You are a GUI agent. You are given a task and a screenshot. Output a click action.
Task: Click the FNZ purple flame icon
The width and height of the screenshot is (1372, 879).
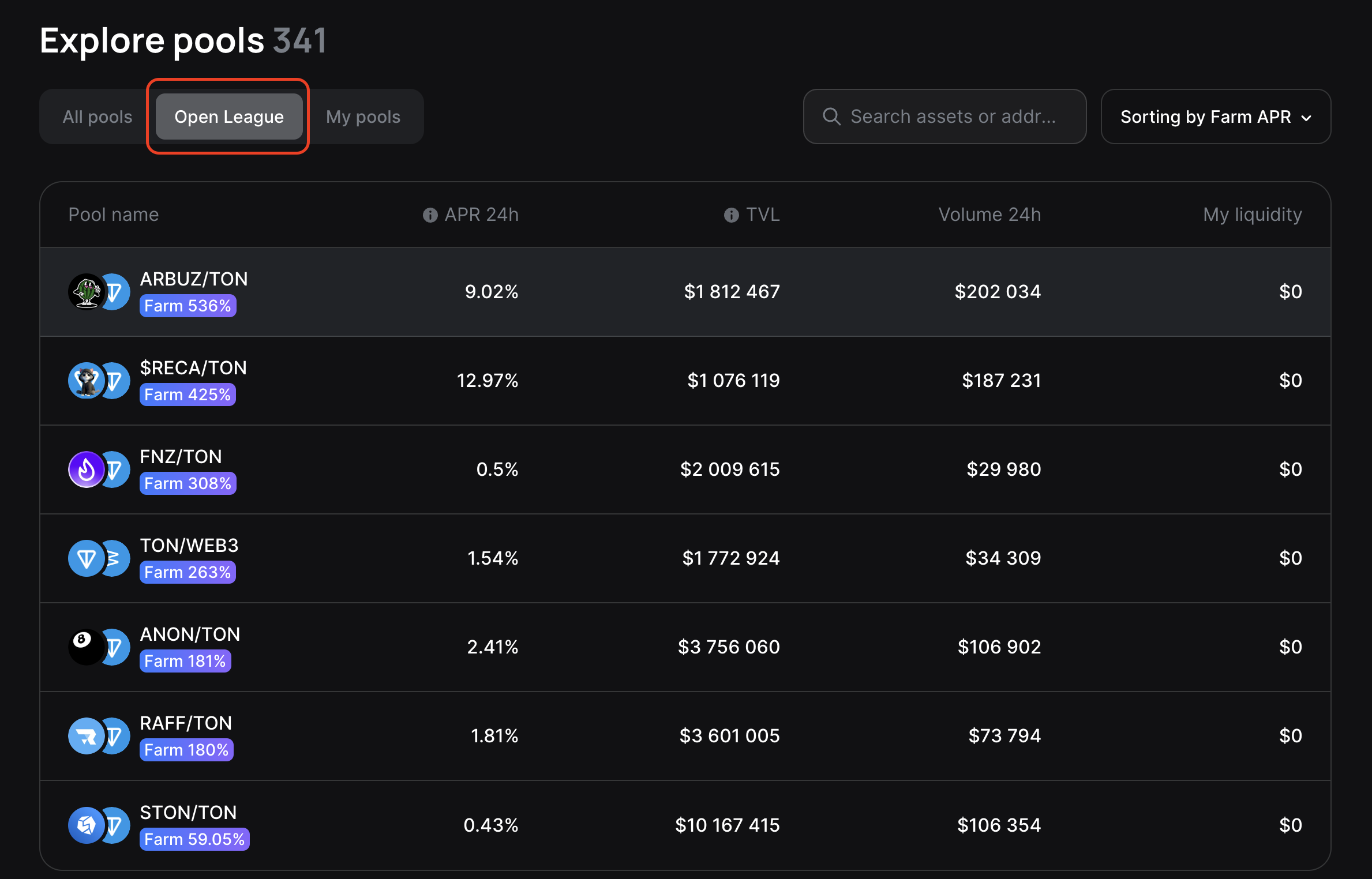pos(86,469)
